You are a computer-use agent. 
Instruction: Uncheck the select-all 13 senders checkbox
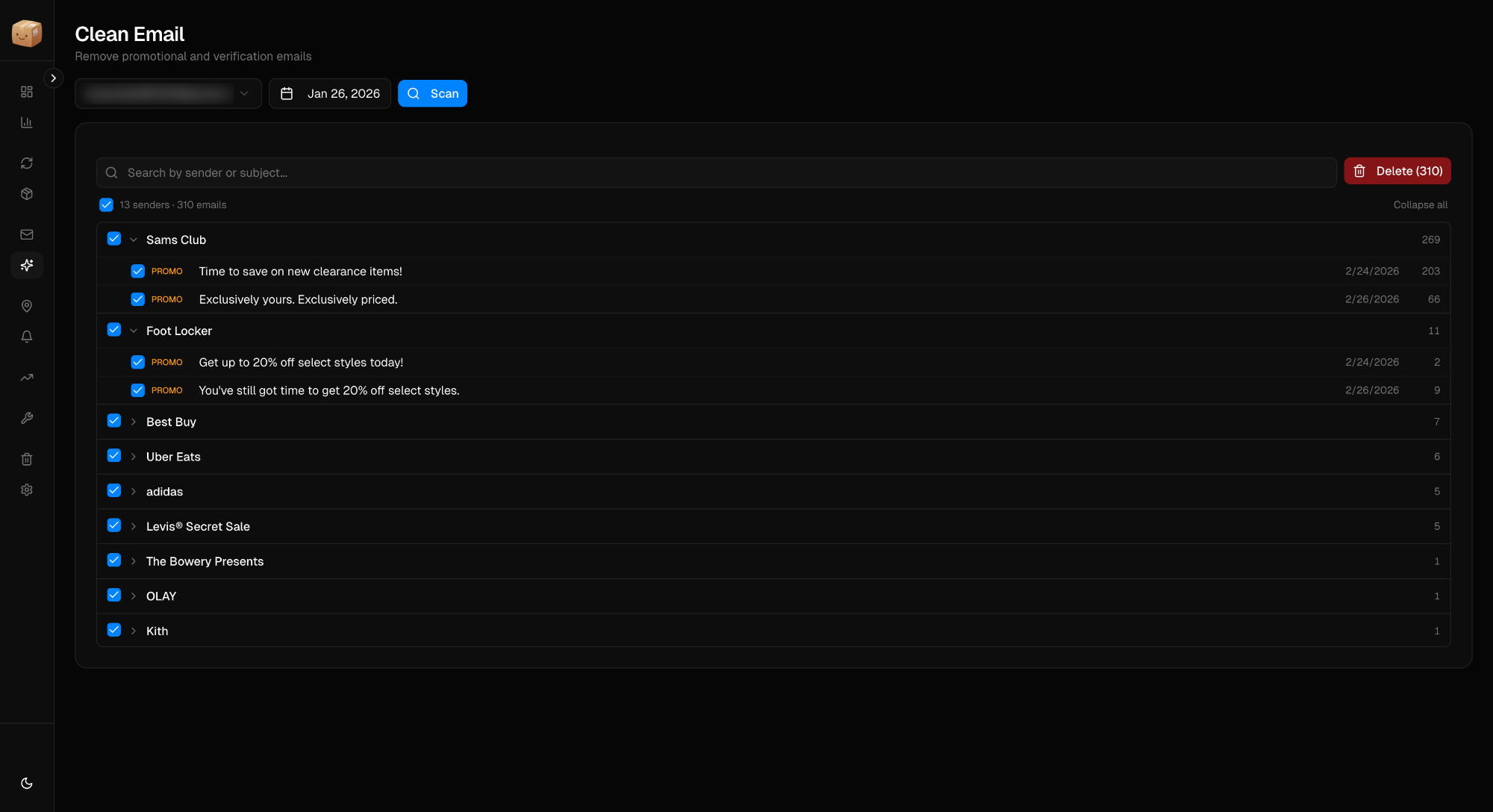107,204
